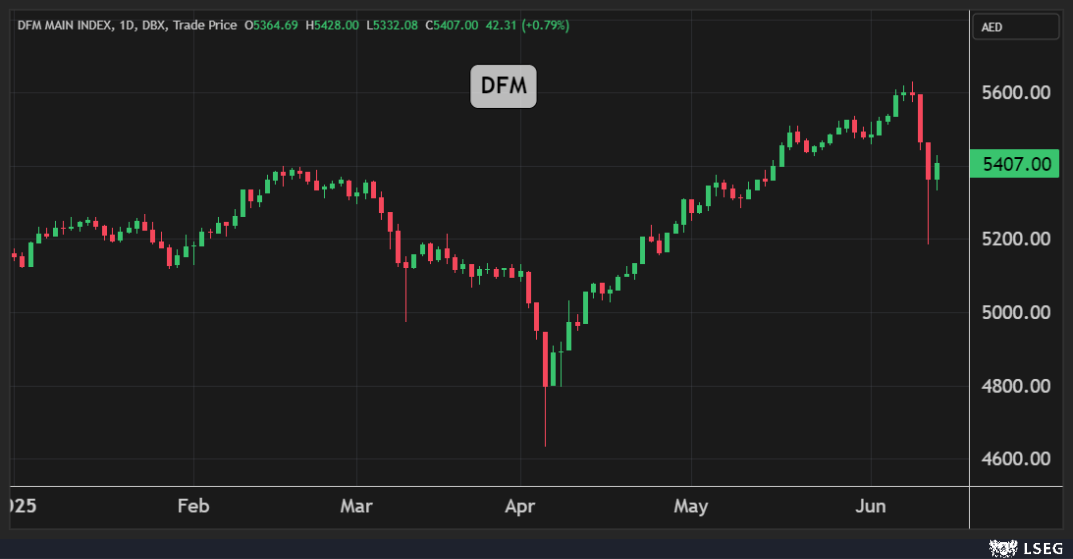Click the change value 42.31 (+0.79%)
The height and width of the screenshot is (559, 1073).
point(527,25)
